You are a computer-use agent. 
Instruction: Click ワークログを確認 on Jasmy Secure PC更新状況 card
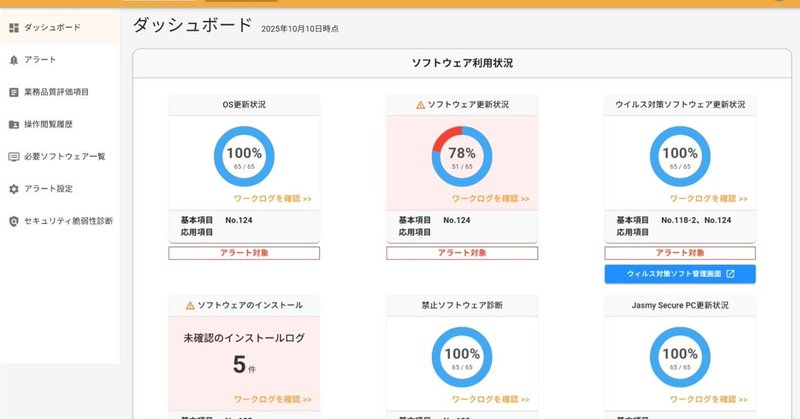709,399
